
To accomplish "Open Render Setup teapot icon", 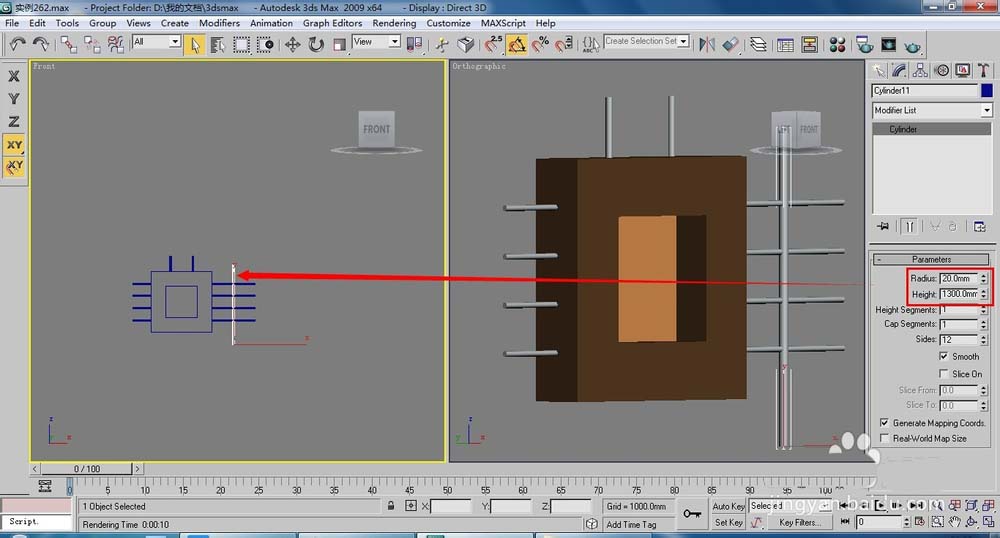I will click(x=865, y=45).
